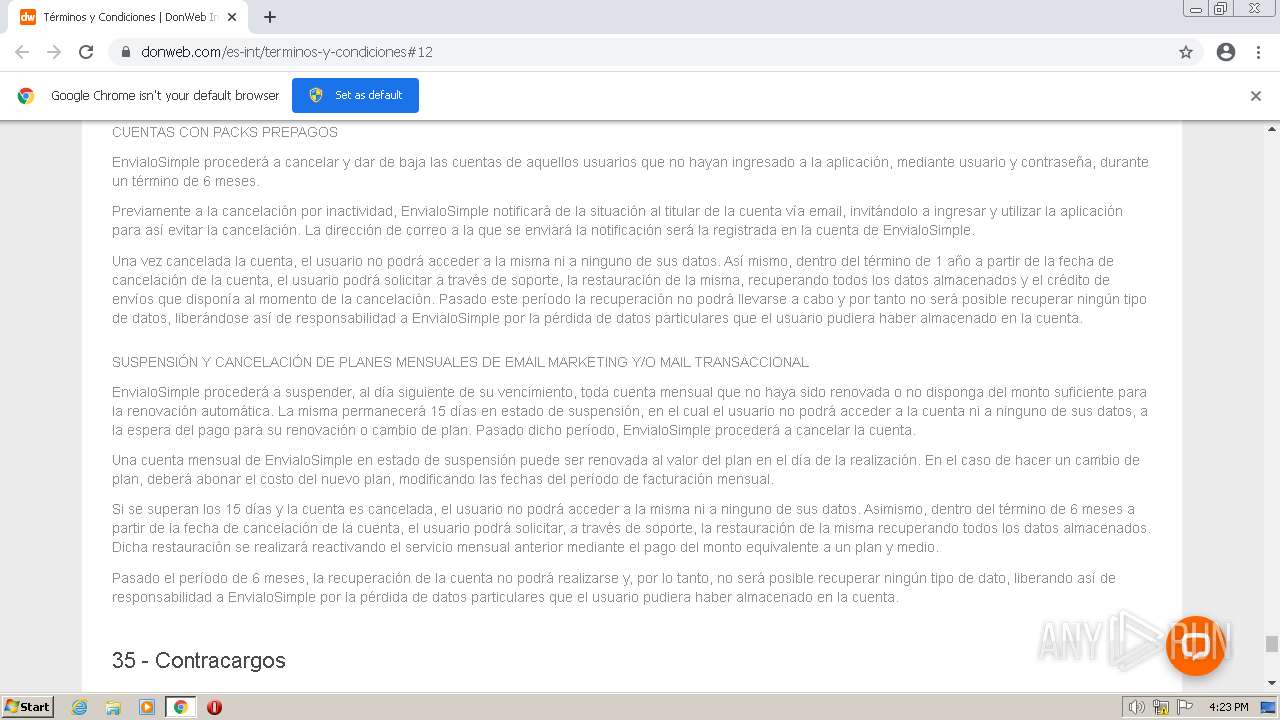Viewport: 1280px width, 720px height.
Task: Click the Set as default button
Action: pyautogui.click(x=355, y=95)
